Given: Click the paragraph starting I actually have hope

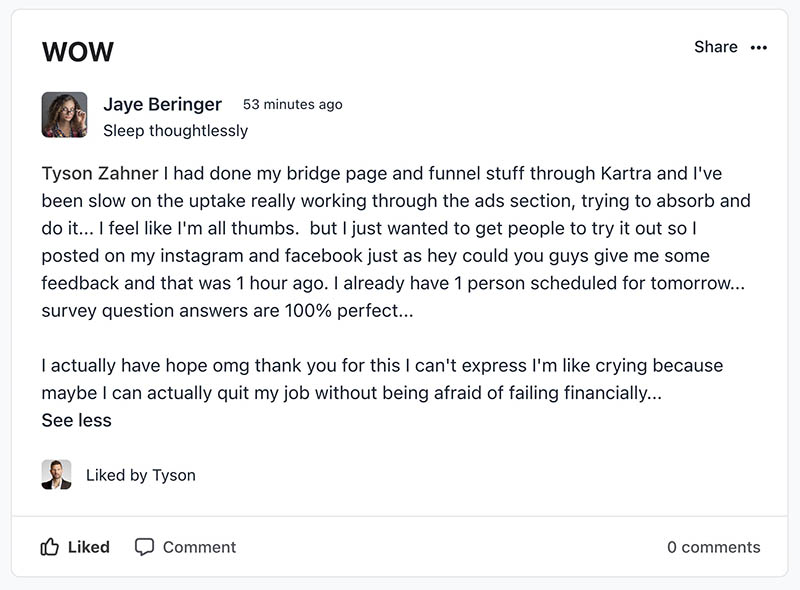Looking at the screenshot, I should (382, 379).
